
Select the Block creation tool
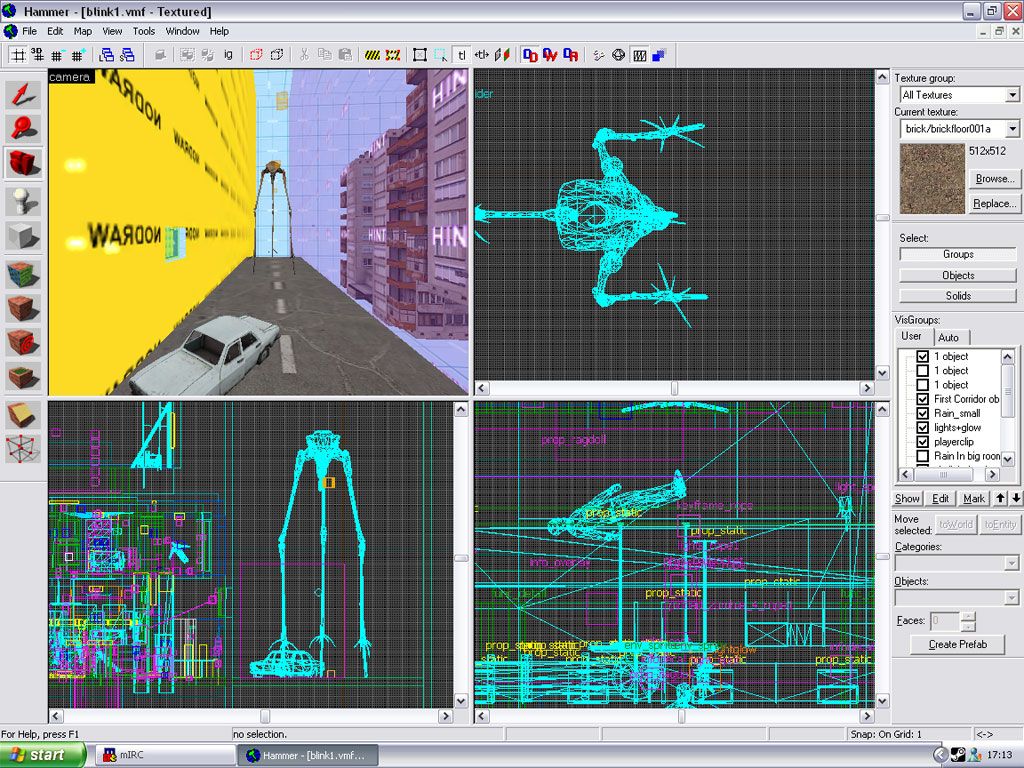(23, 236)
